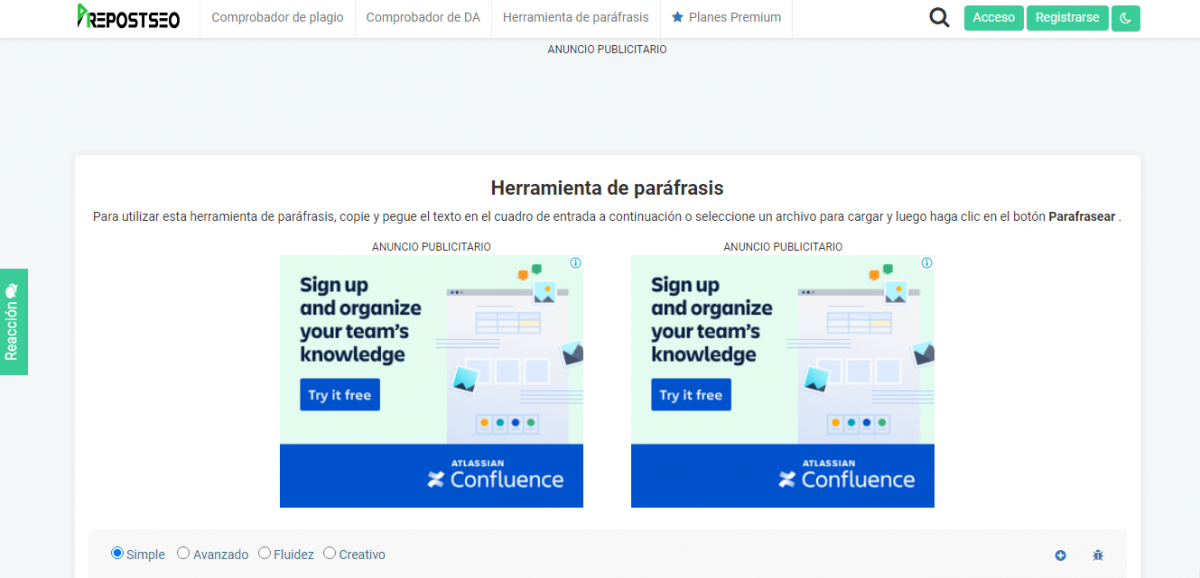This screenshot has width=1200, height=578.
Task: Click the right Confluence ad banner footer
Action: 782,476
